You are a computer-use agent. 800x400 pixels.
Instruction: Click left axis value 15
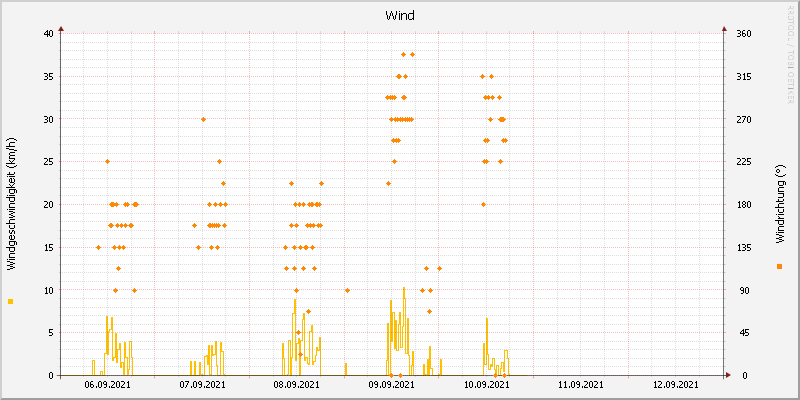click(48, 247)
